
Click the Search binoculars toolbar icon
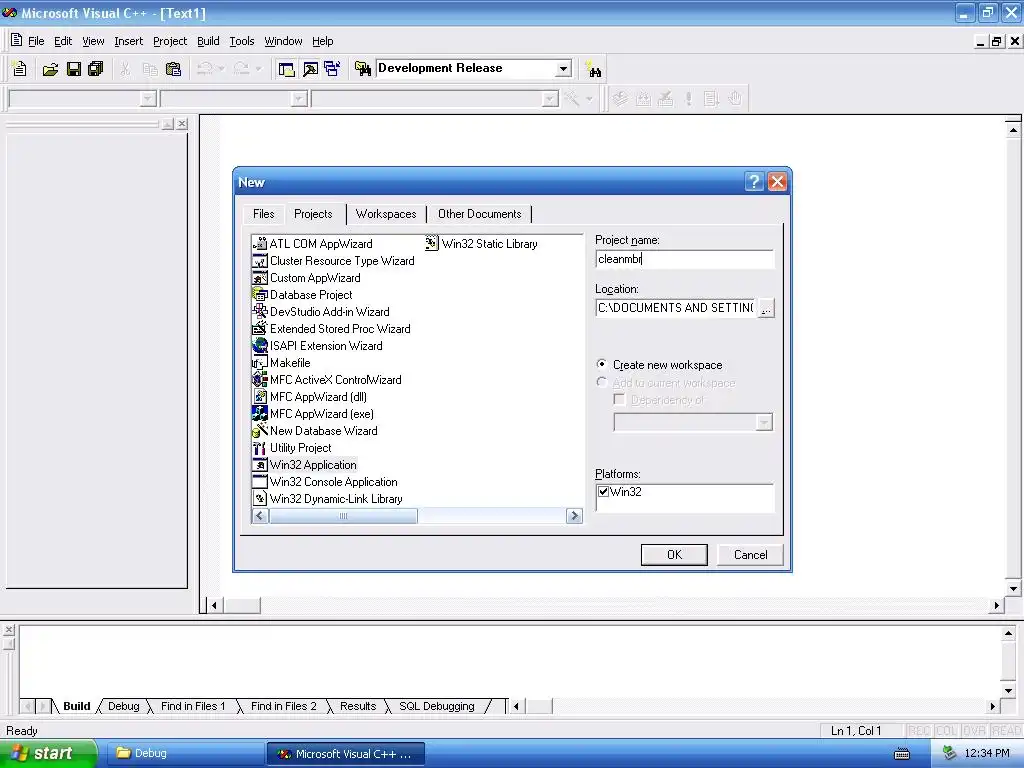tap(593, 69)
